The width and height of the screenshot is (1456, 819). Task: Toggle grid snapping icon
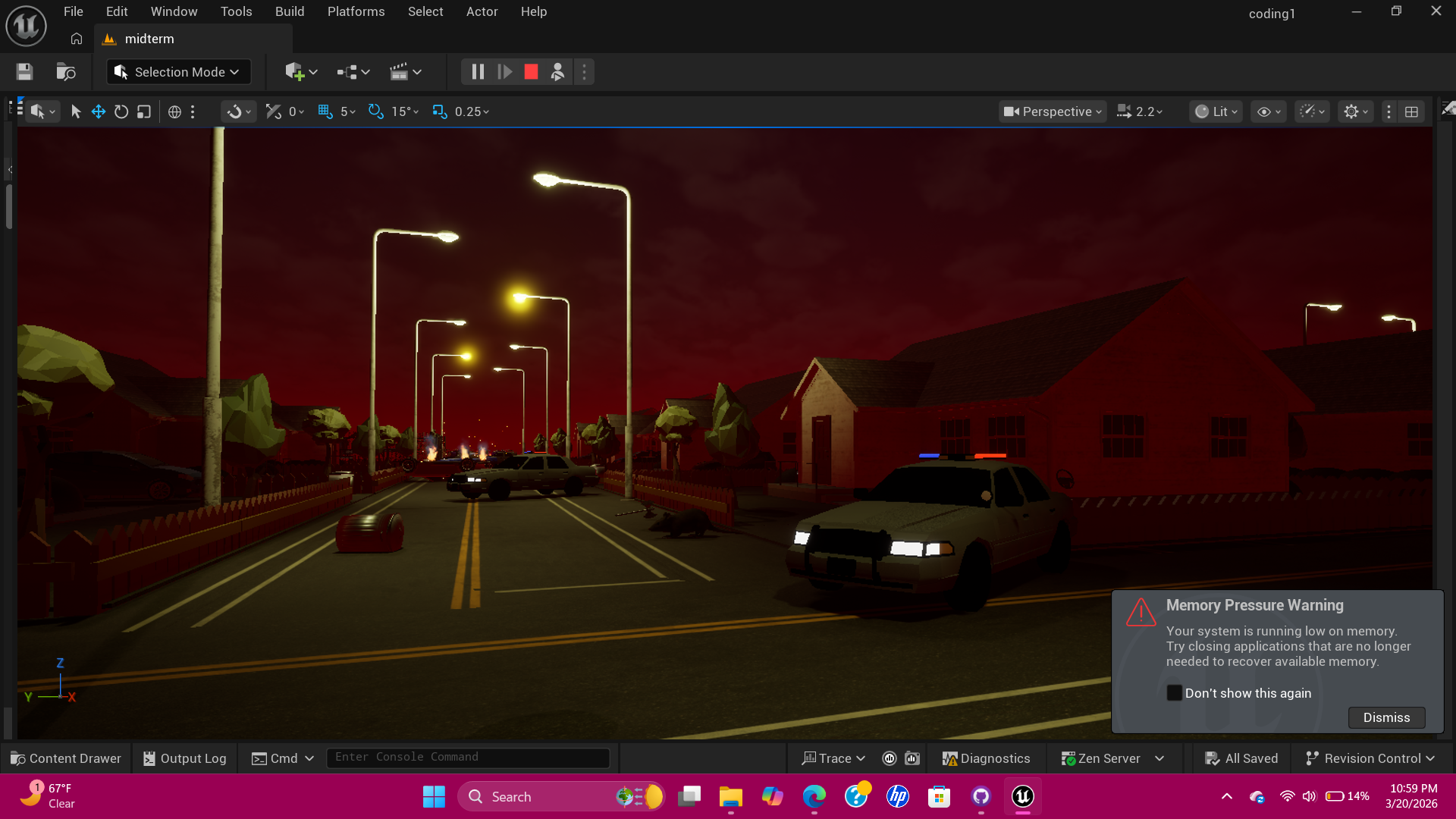coord(325,111)
